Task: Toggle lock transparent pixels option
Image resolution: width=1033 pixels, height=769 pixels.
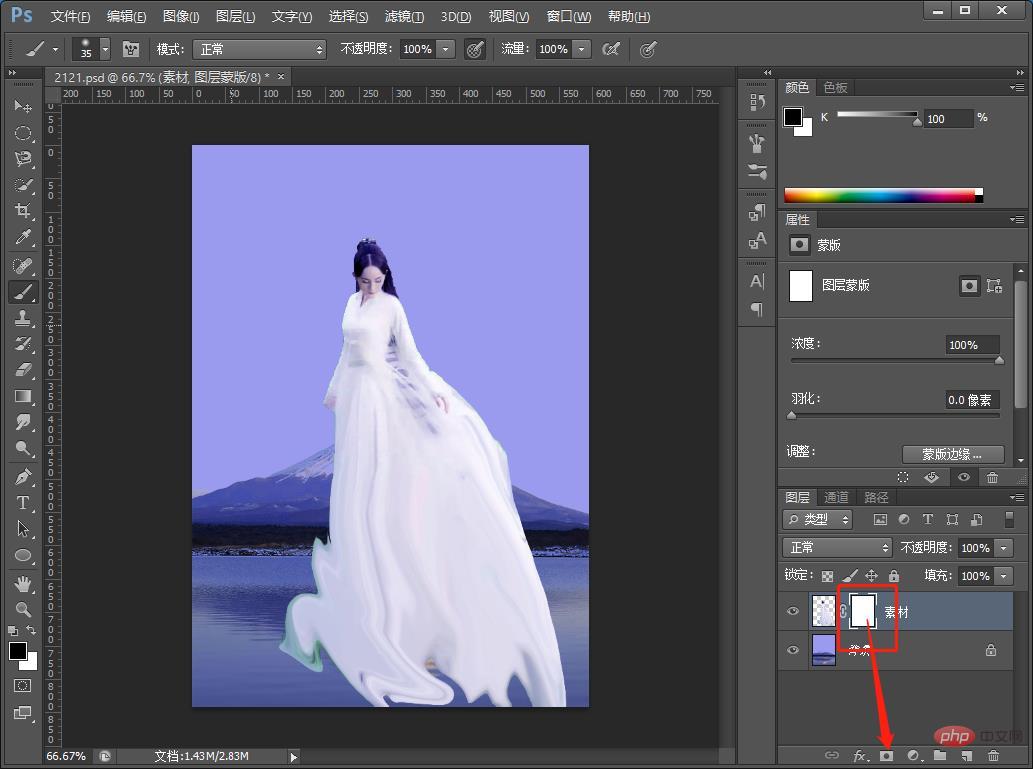Action: [827, 576]
